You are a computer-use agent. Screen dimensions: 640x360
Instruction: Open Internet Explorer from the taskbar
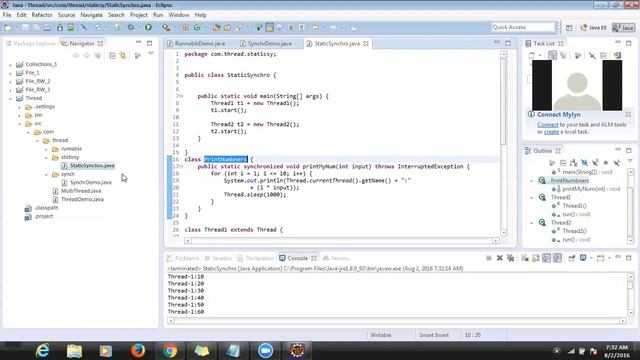click(x=42, y=351)
